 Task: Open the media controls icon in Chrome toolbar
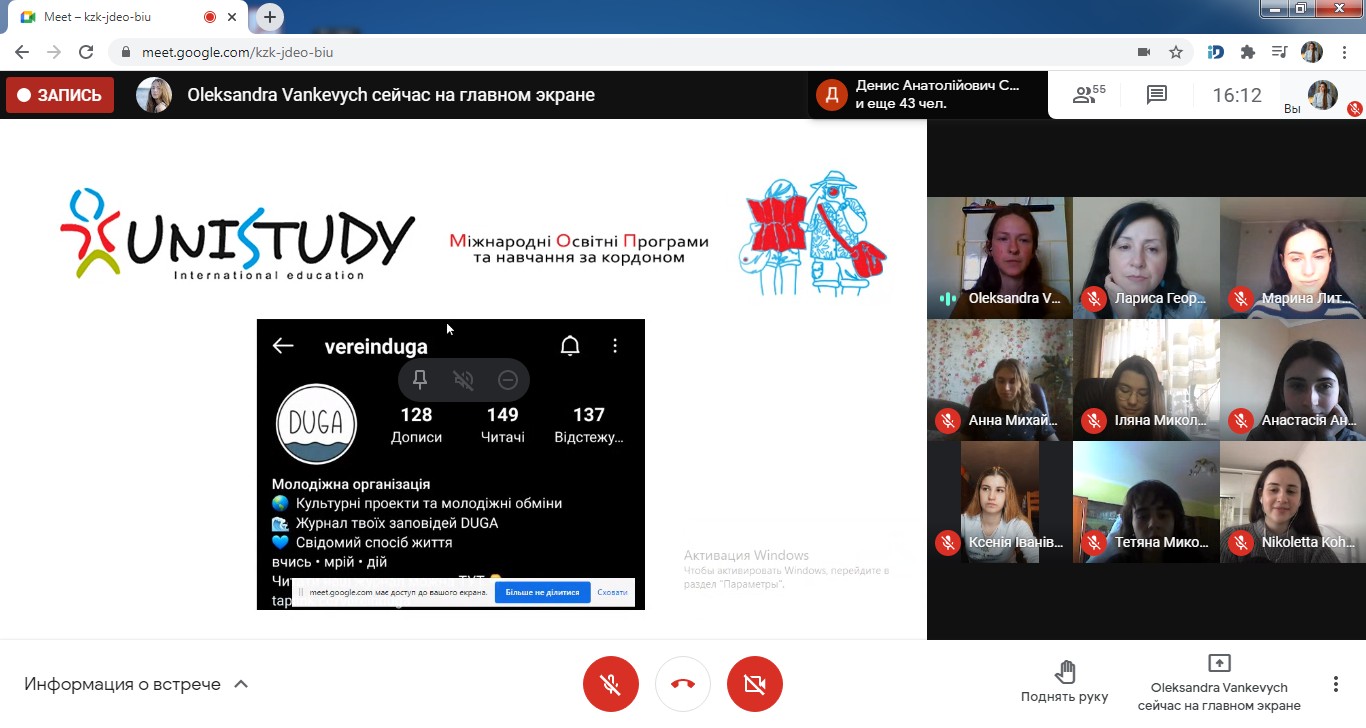tap(1279, 52)
